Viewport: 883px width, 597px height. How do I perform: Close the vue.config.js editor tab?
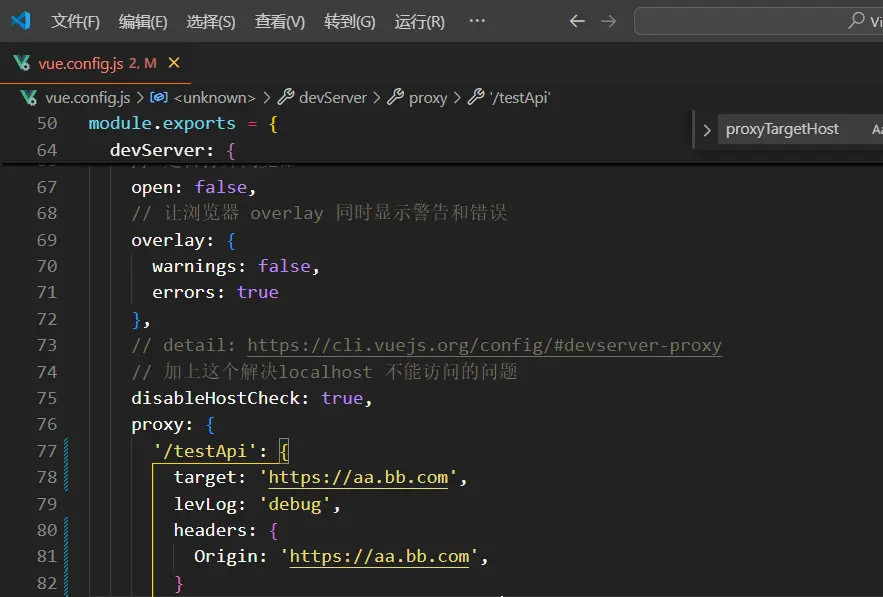point(175,63)
